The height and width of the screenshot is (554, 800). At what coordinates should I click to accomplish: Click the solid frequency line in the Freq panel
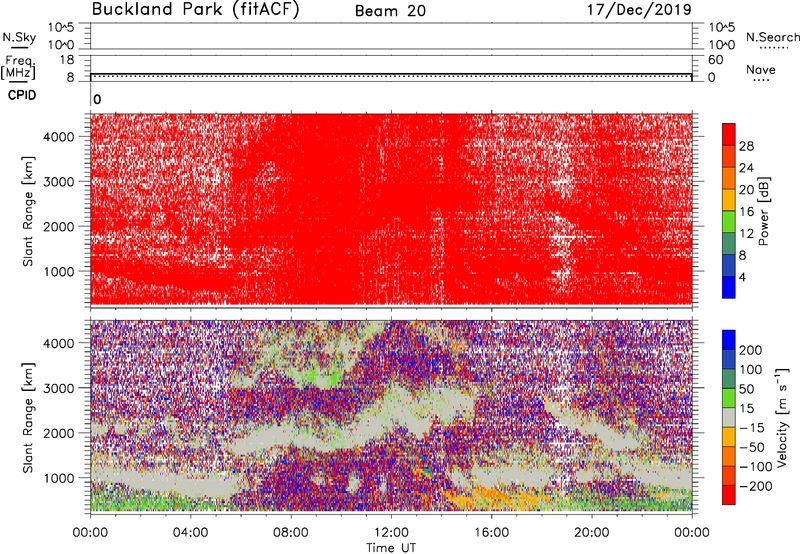pyautogui.click(x=391, y=73)
